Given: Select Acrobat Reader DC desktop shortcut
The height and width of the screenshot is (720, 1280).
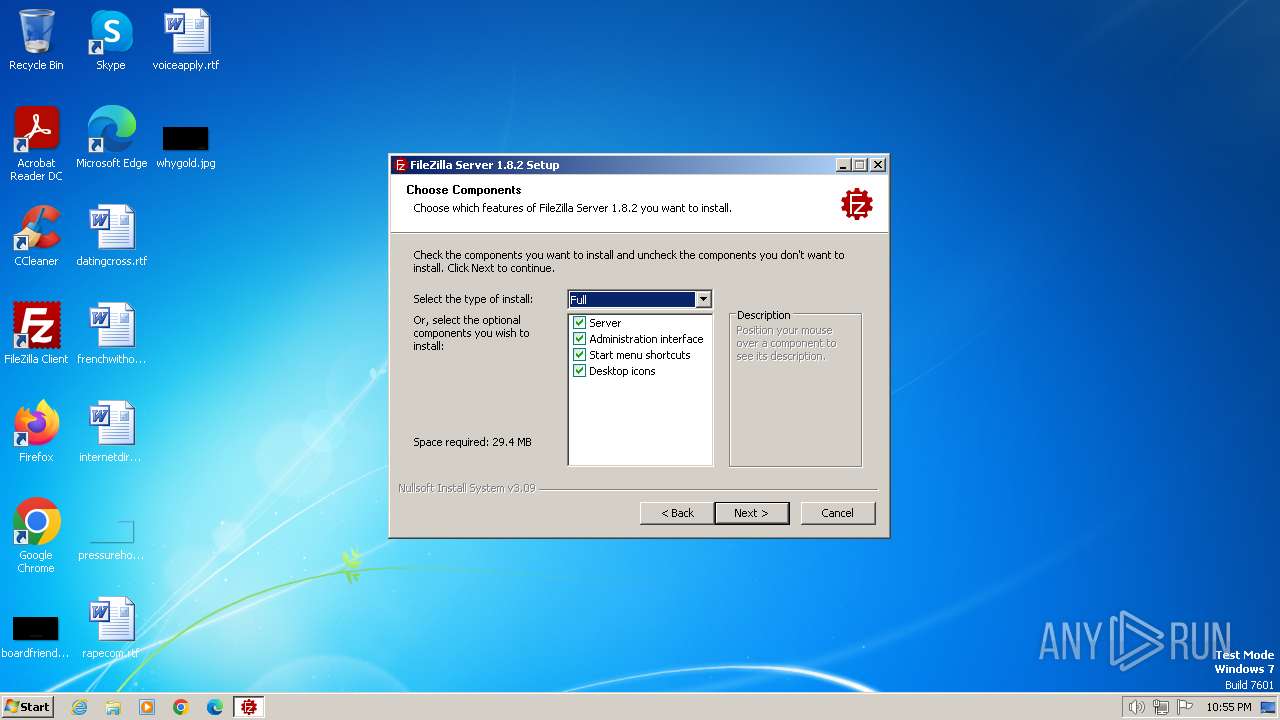Looking at the screenshot, I should click(x=36, y=144).
